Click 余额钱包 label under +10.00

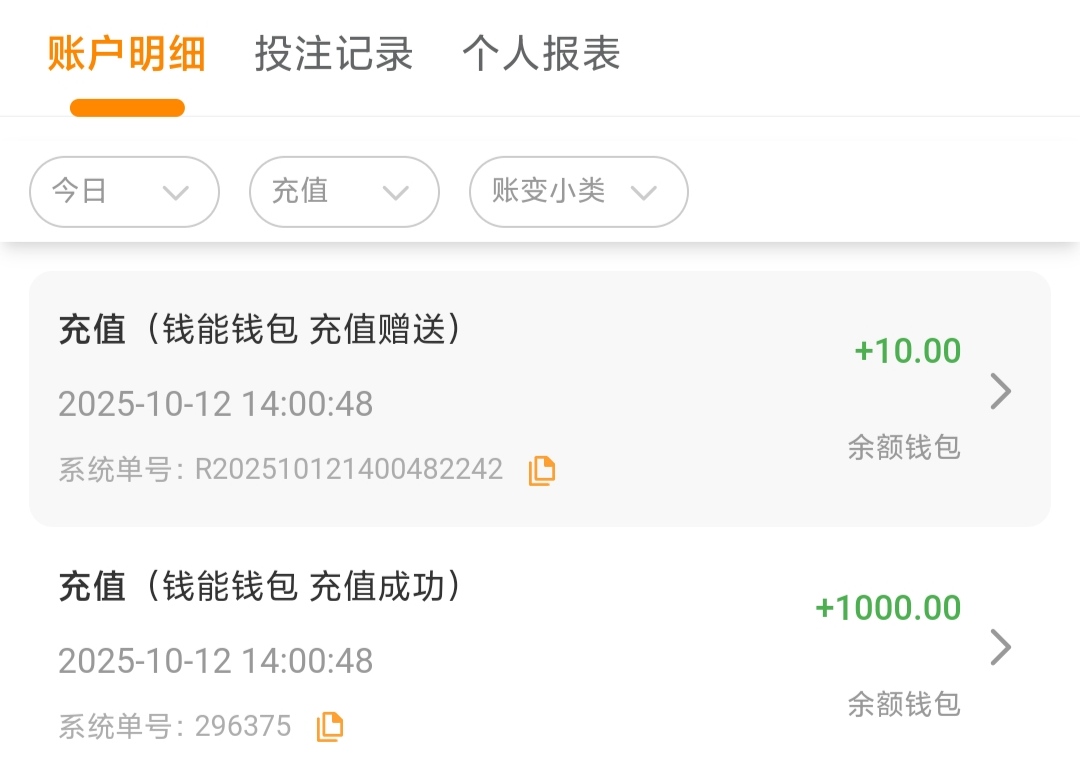click(x=904, y=447)
